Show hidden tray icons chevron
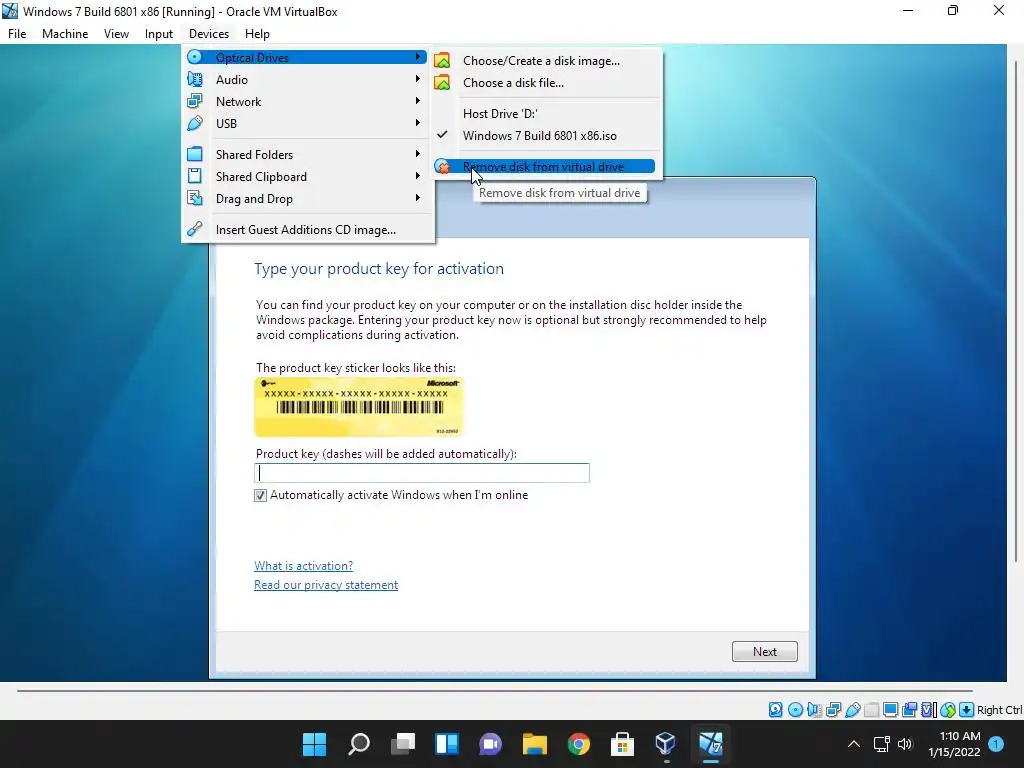Image resolution: width=1024 pixels, height=768 pixels. coord(854,744)
